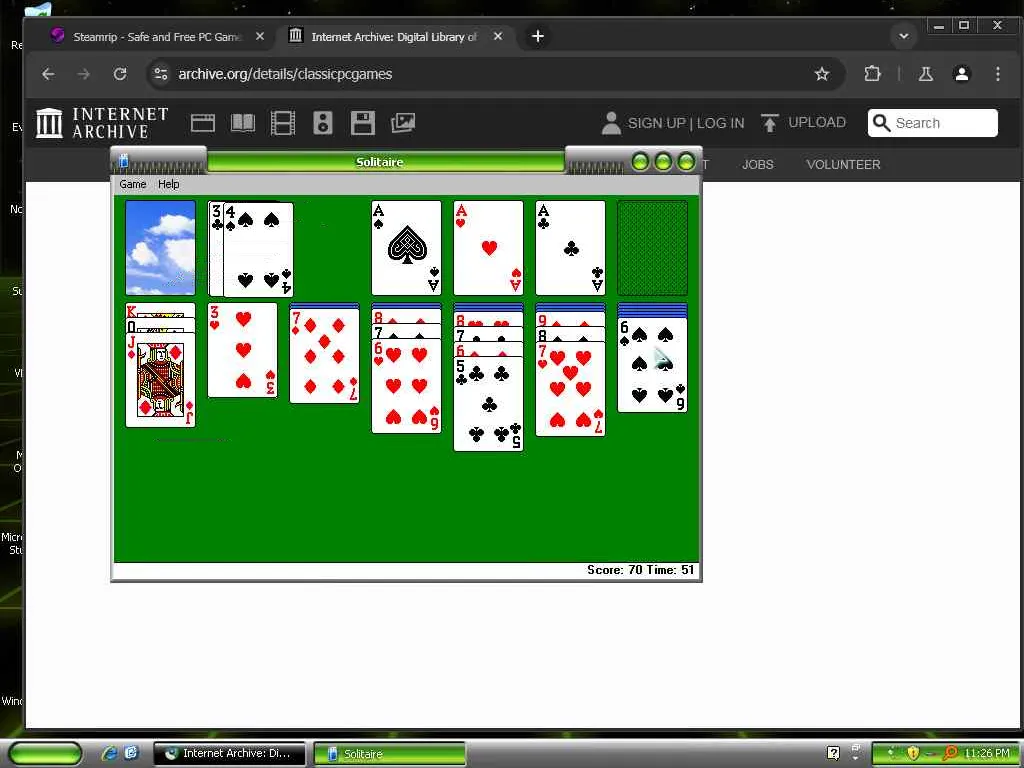
Task: Click the help tray icon
Action: pos(833,754)
